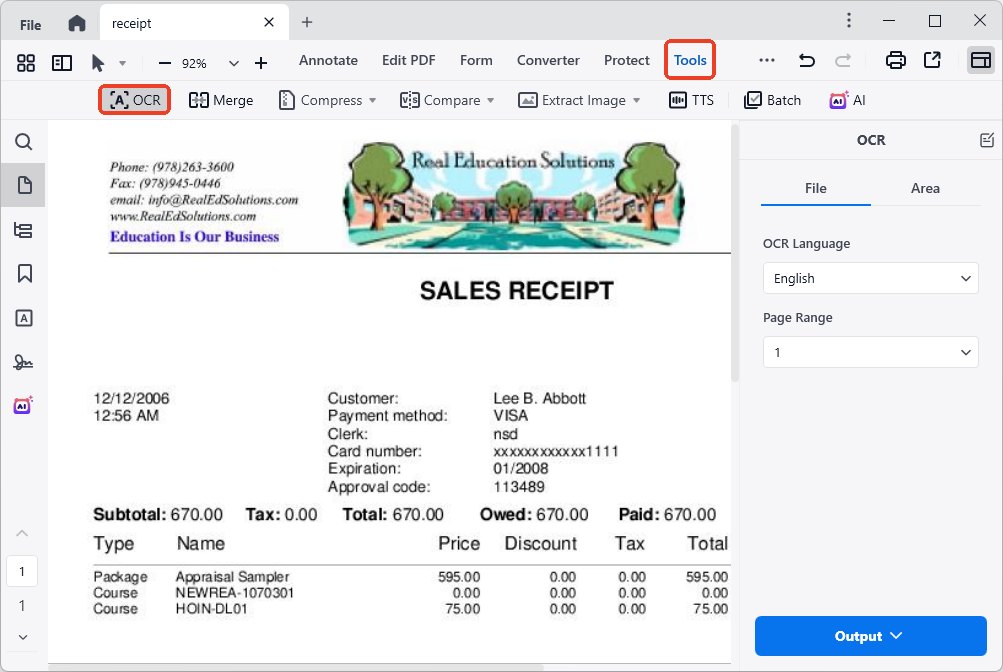Click the undo arrow
1003x672 pixels.
(806, 61)
